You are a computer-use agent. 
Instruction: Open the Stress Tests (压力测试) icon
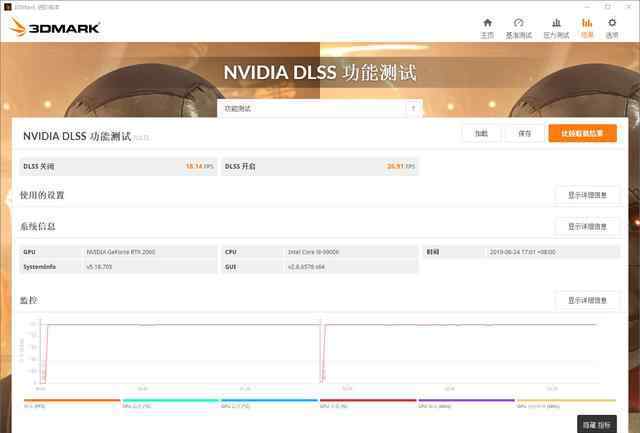556,28
